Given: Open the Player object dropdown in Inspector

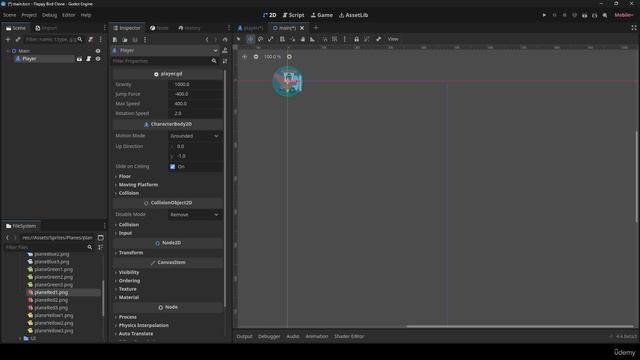Looking at the screenshot, I should point(165,50).
